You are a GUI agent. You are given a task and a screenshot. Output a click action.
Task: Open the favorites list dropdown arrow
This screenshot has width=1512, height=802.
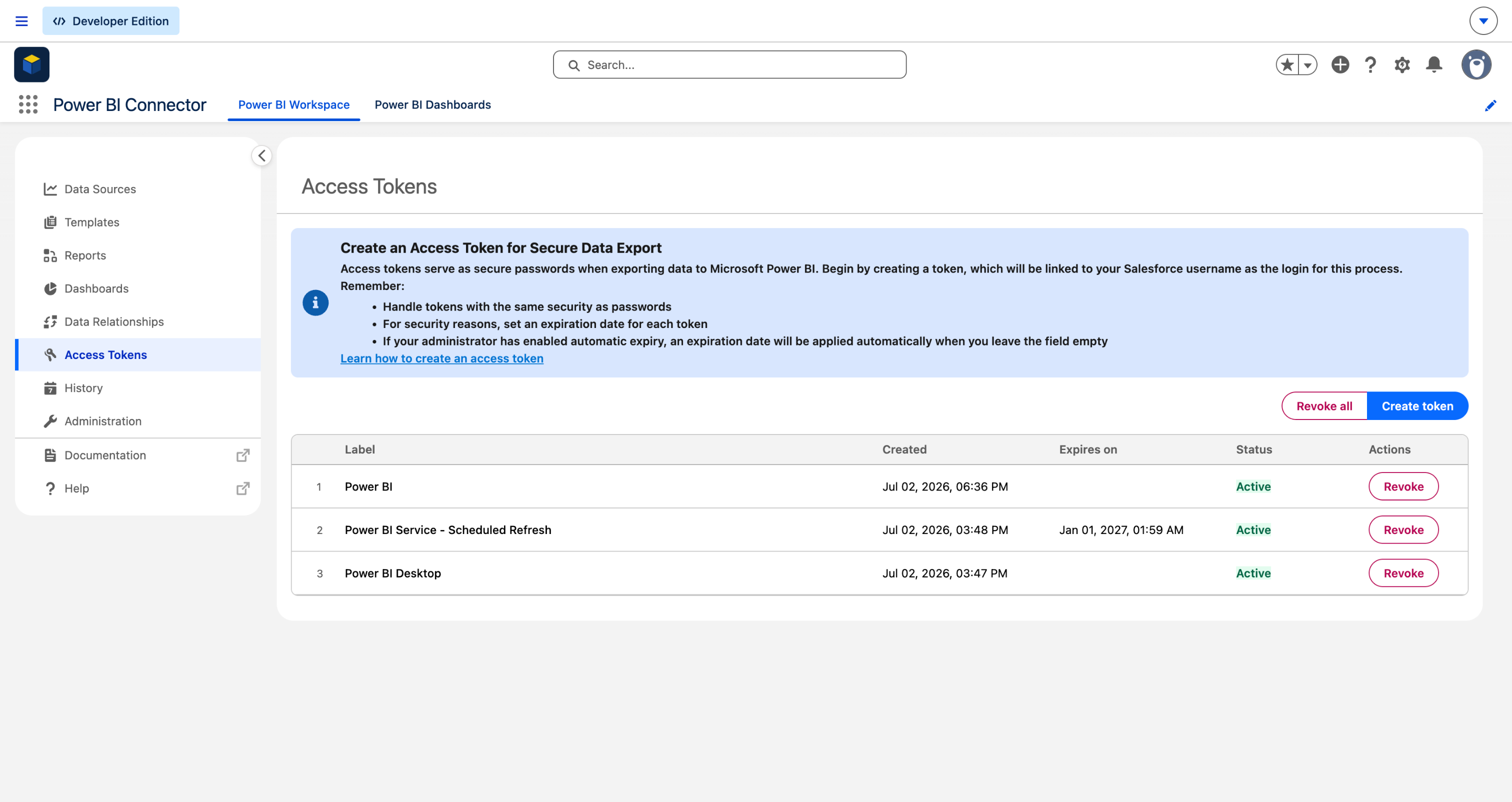click(x=1308, y=64)
